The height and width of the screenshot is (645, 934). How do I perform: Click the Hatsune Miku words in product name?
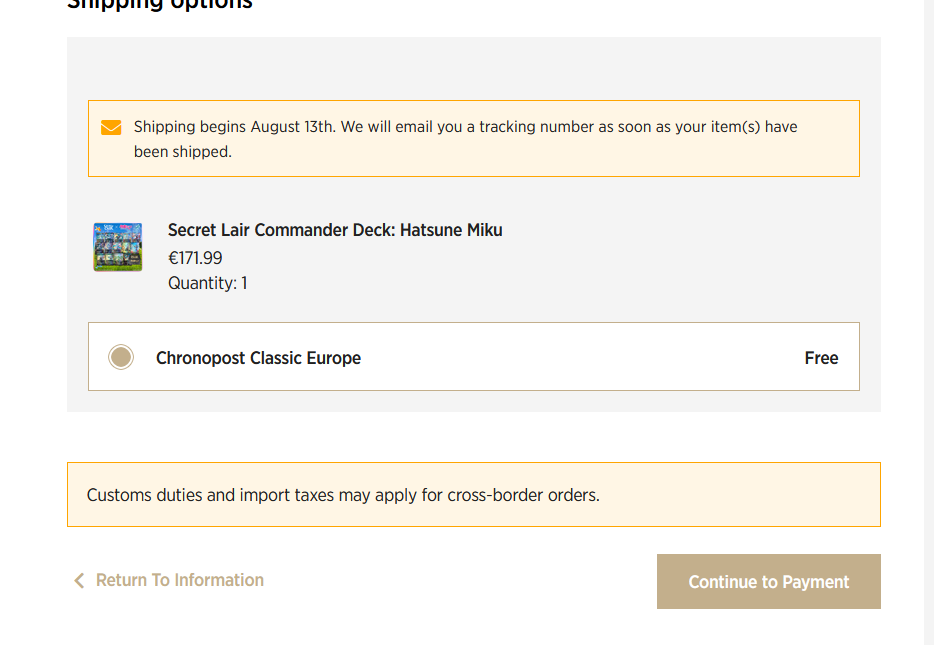451,230
